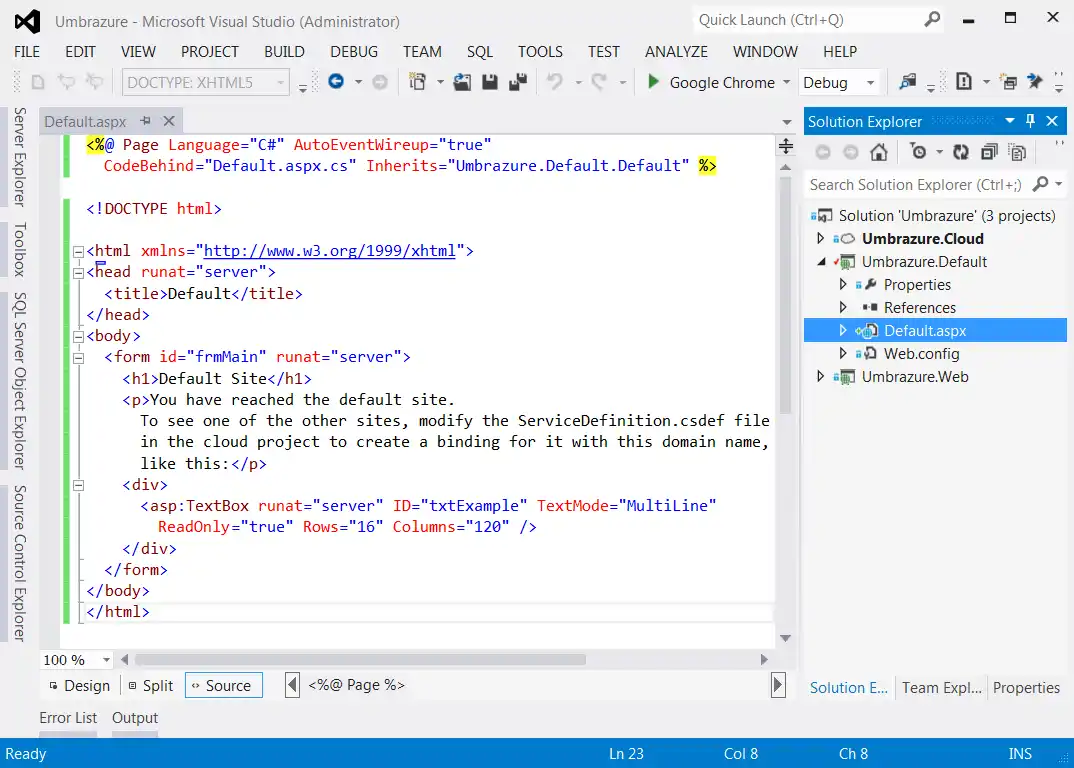This screenshot has height=768, width=1074.
Task: Open the Google Chrome browser dropdown arrow
Action: click(786, 82)
